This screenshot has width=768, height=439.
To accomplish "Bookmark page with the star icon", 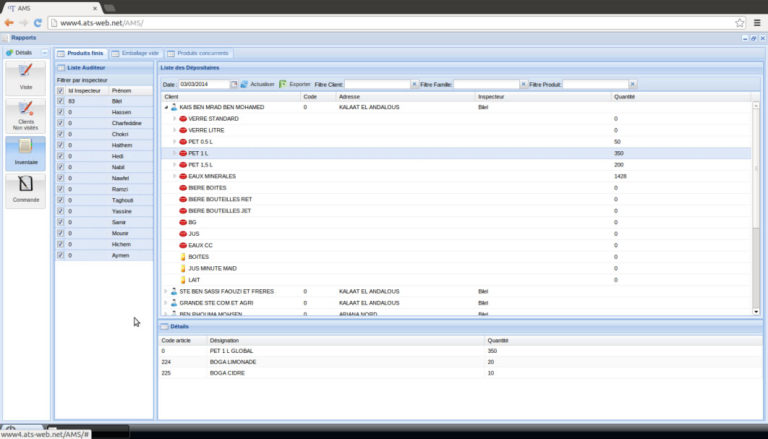I will pos(739,22).
